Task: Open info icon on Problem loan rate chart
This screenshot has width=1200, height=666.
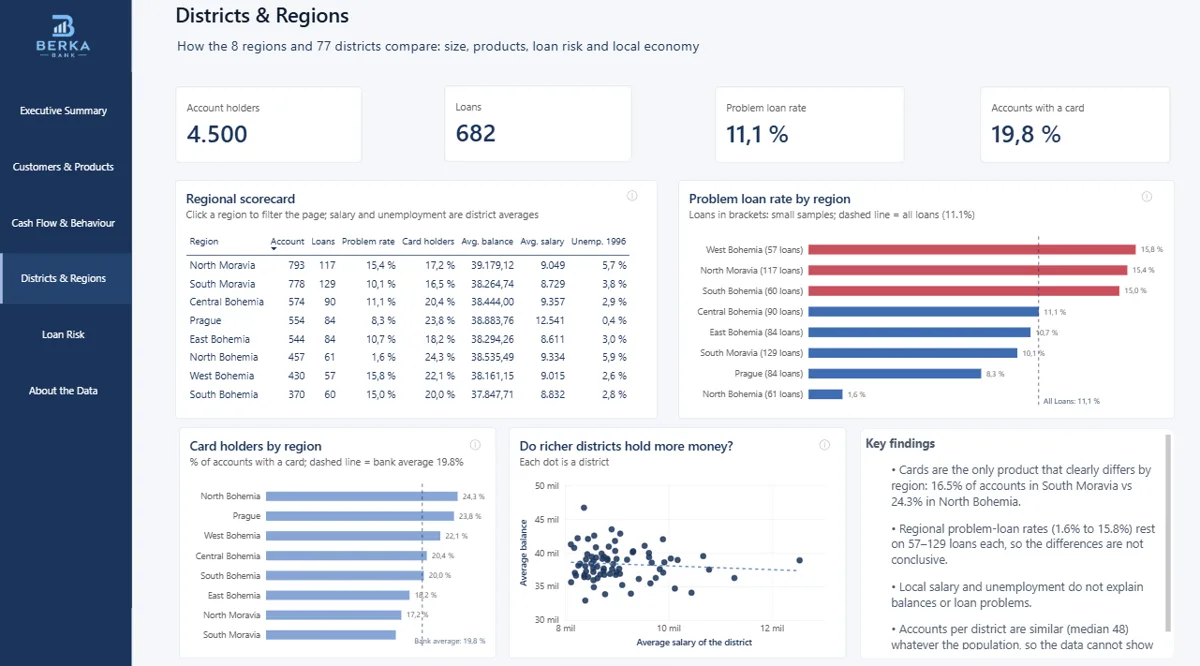Action: click(x=1146, y=196)
